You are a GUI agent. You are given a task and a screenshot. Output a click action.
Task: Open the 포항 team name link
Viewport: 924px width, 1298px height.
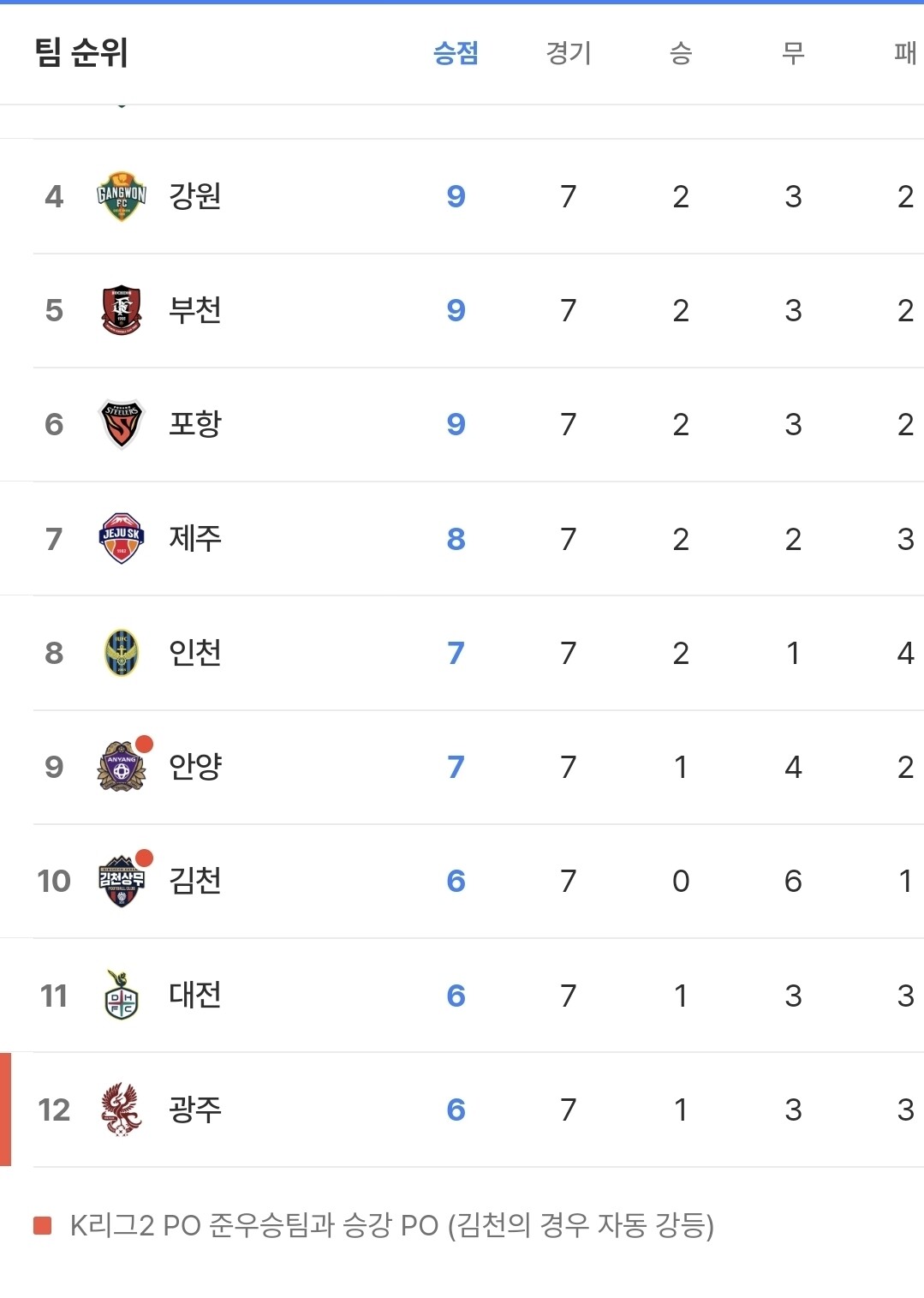click(x=195, y=424)
